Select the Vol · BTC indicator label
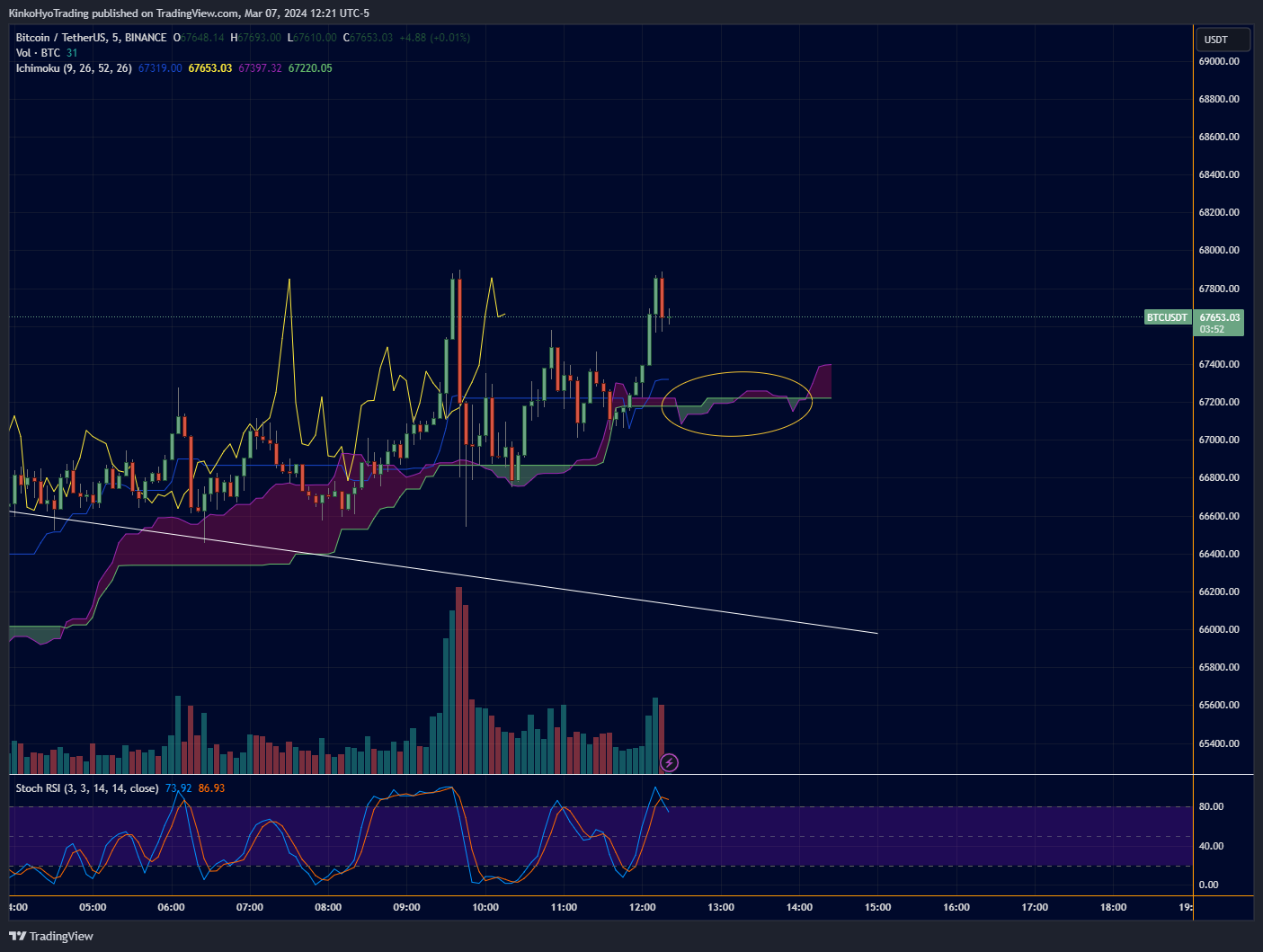This screenshot has height=952, width=1263. pyautogui.click(x=38, y=53)
